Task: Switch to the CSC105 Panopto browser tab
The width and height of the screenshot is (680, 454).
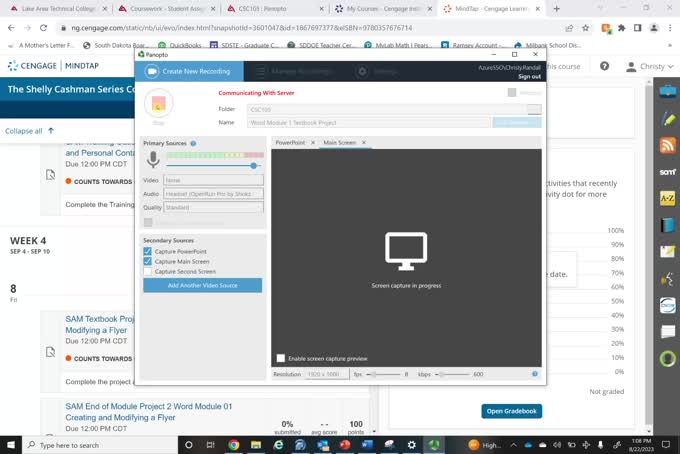Action: tap(275, 9)
